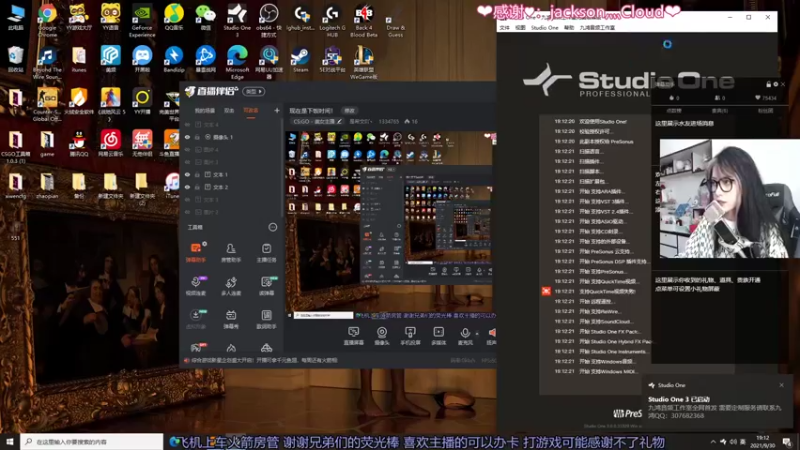Image resolution: width=800 pixels, height=450 pixels.
Task: Open the 房管助手 tool icon
Action: pos(231,253)
